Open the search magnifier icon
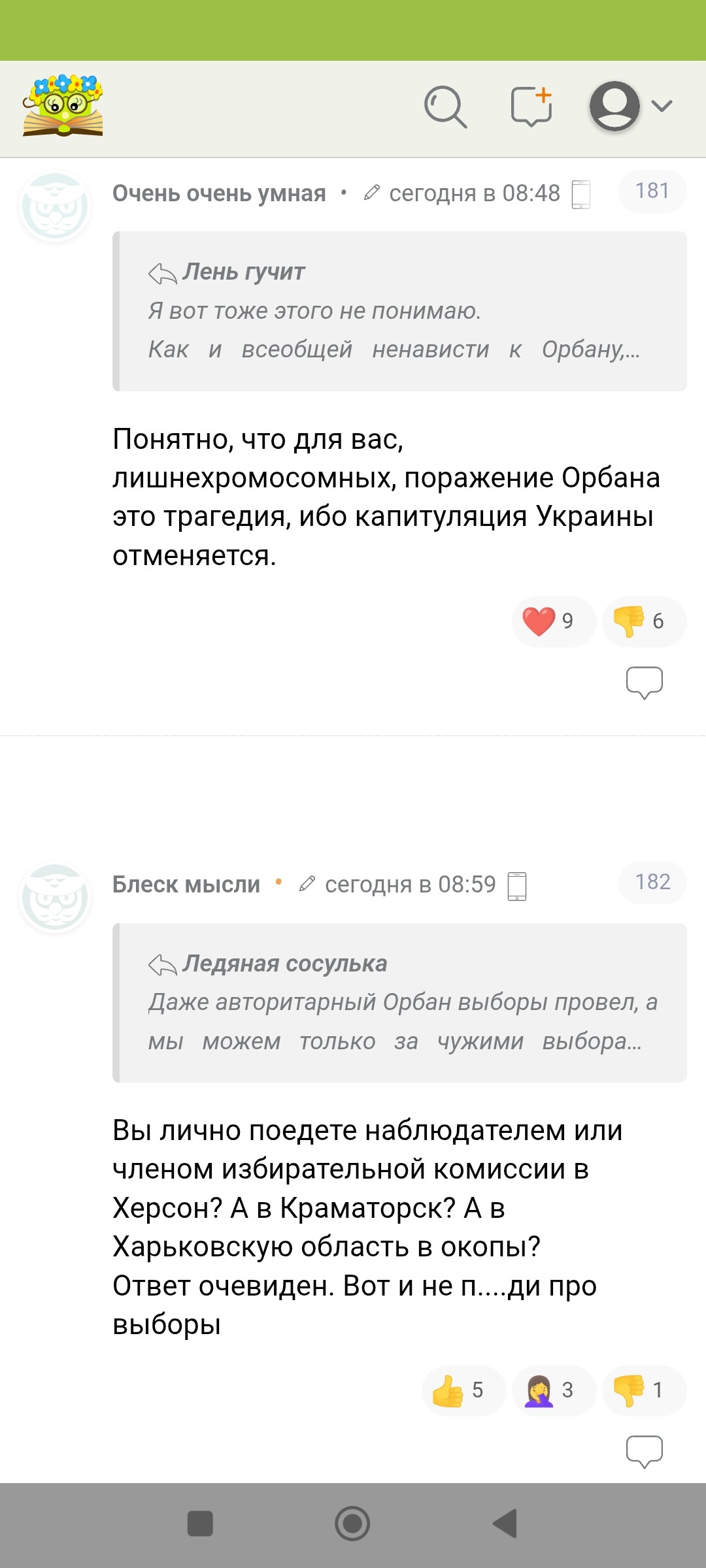The height and width of the screenshot is (1568, 706). 445,106
